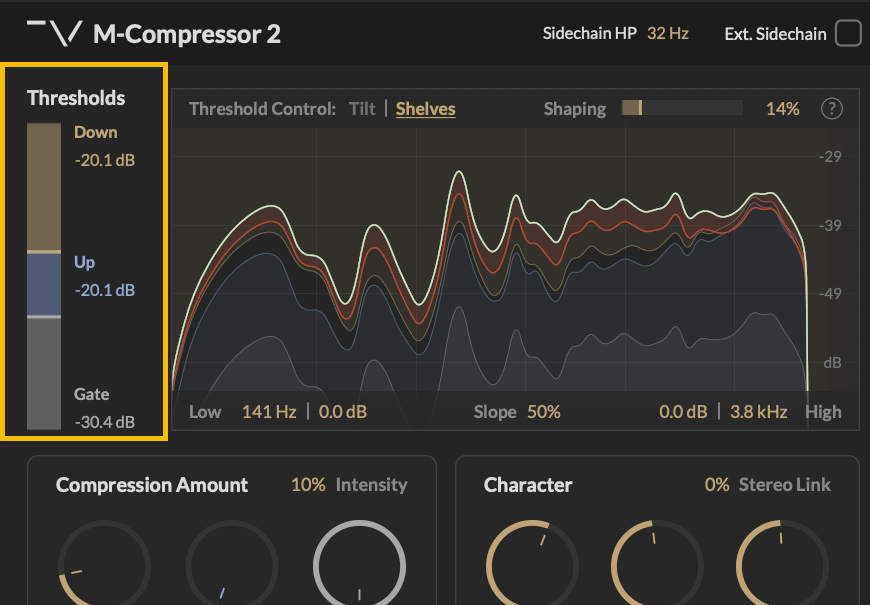Click the Up -20.1 dB value
This screenshot has width=870, height=605.
[105, 290]
